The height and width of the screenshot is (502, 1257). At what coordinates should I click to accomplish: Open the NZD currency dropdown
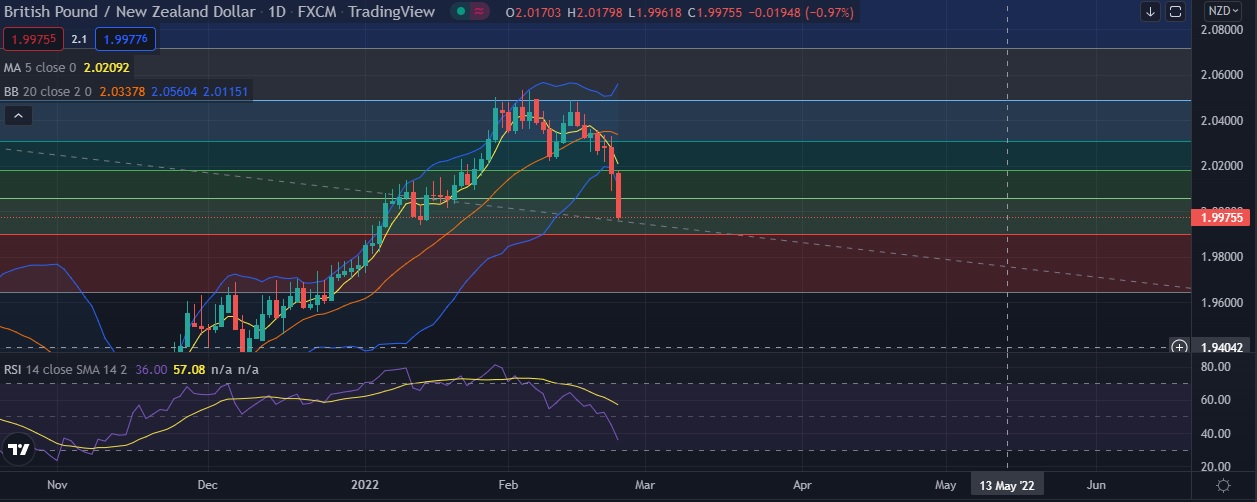(1224, 12)
